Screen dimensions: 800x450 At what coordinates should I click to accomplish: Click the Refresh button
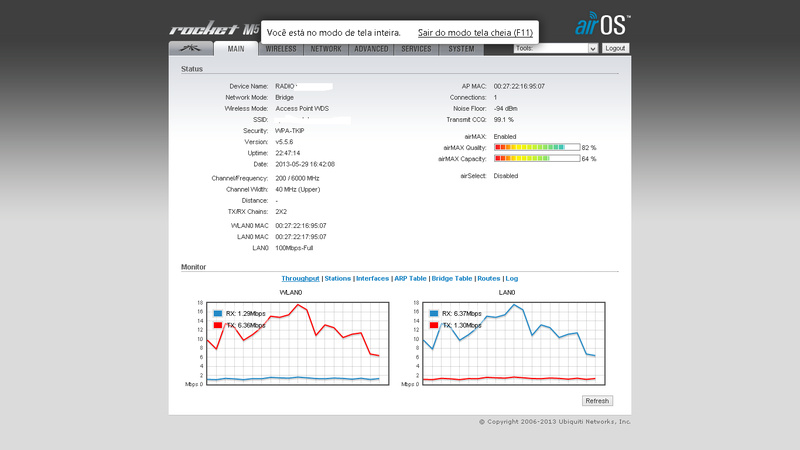tap(597, 401)
